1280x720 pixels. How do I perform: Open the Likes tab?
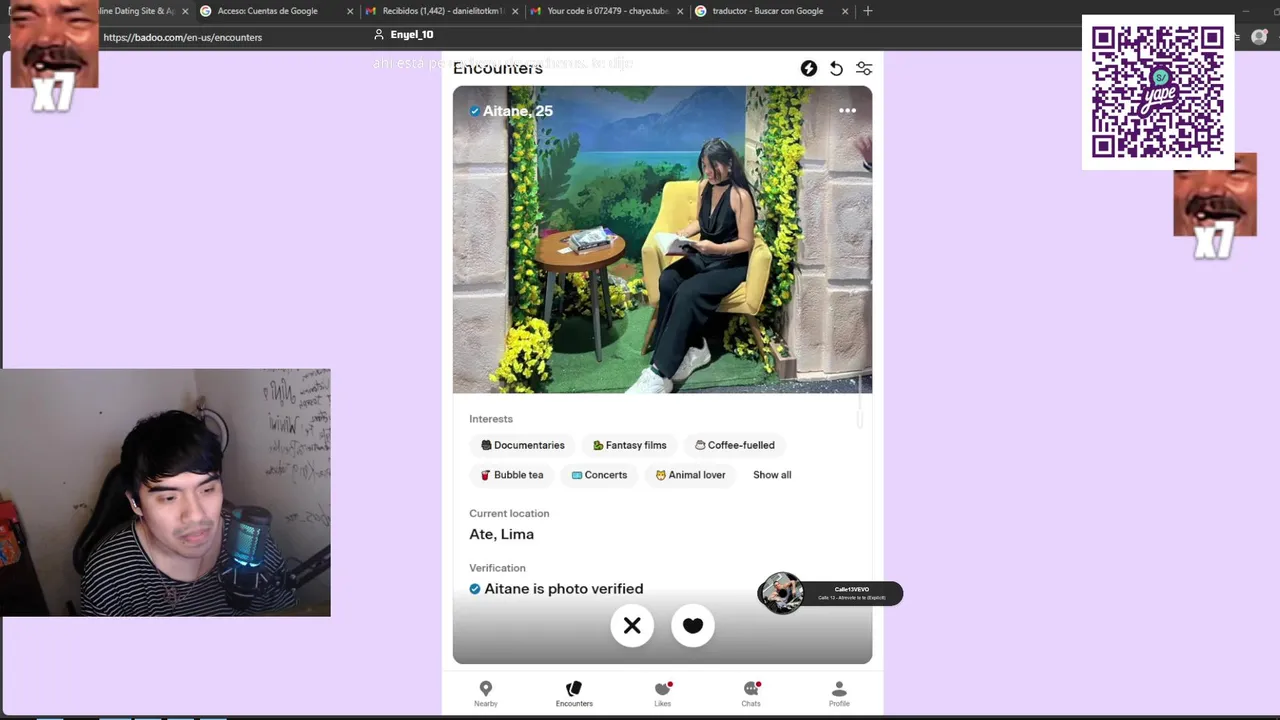(662, 694)
